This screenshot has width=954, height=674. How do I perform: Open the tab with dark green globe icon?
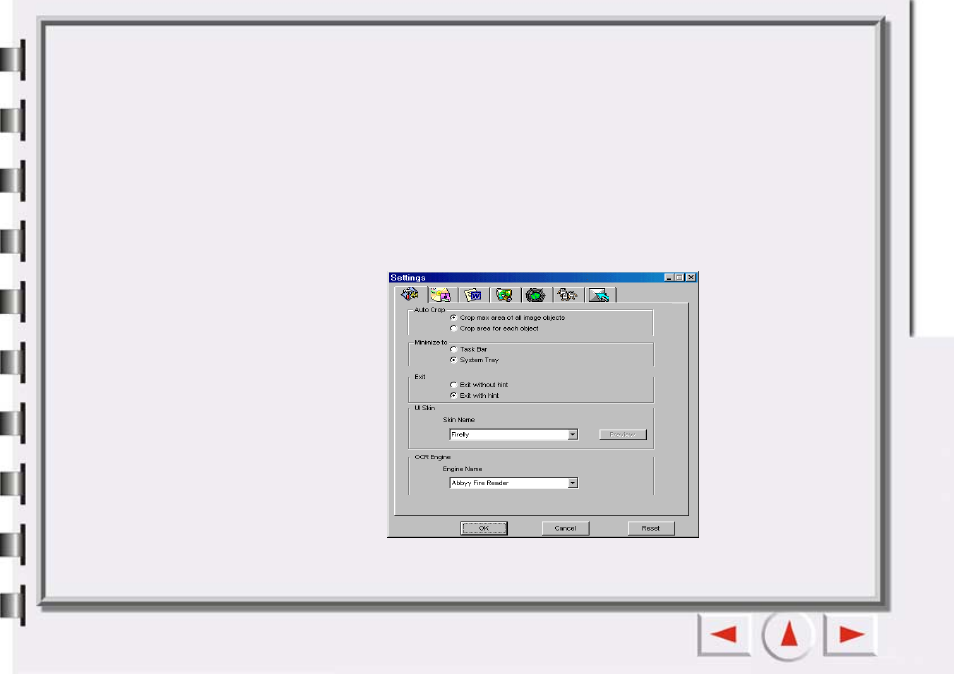[x=536, y=295]
